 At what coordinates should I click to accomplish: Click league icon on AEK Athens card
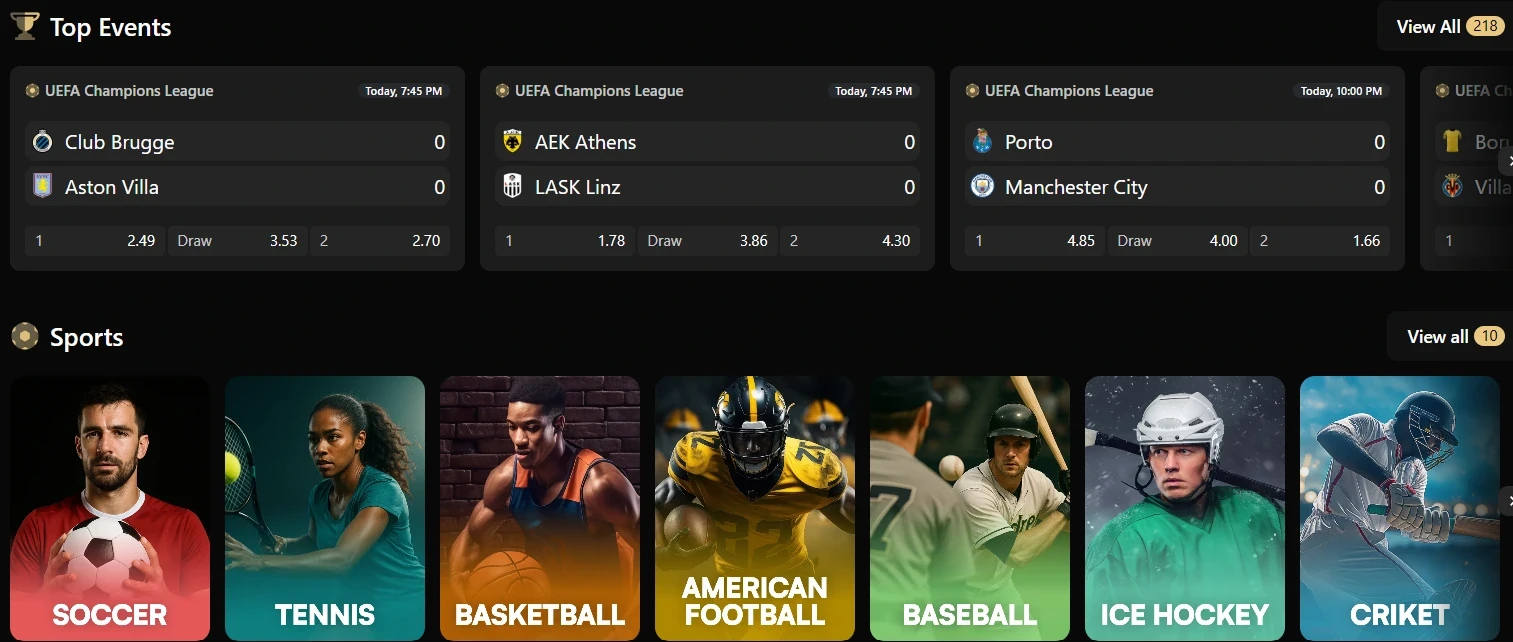coord(502,91)
